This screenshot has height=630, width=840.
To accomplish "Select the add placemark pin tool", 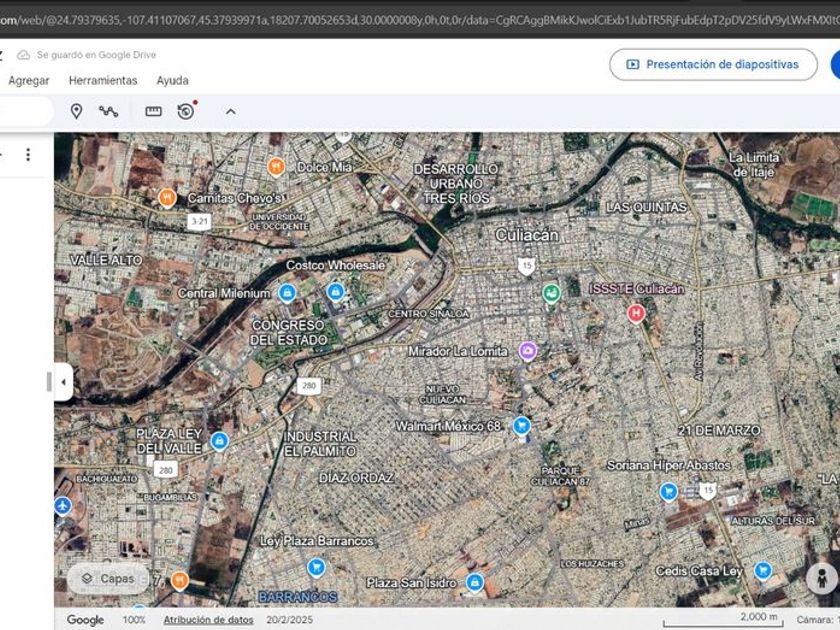I will [76, 111].
